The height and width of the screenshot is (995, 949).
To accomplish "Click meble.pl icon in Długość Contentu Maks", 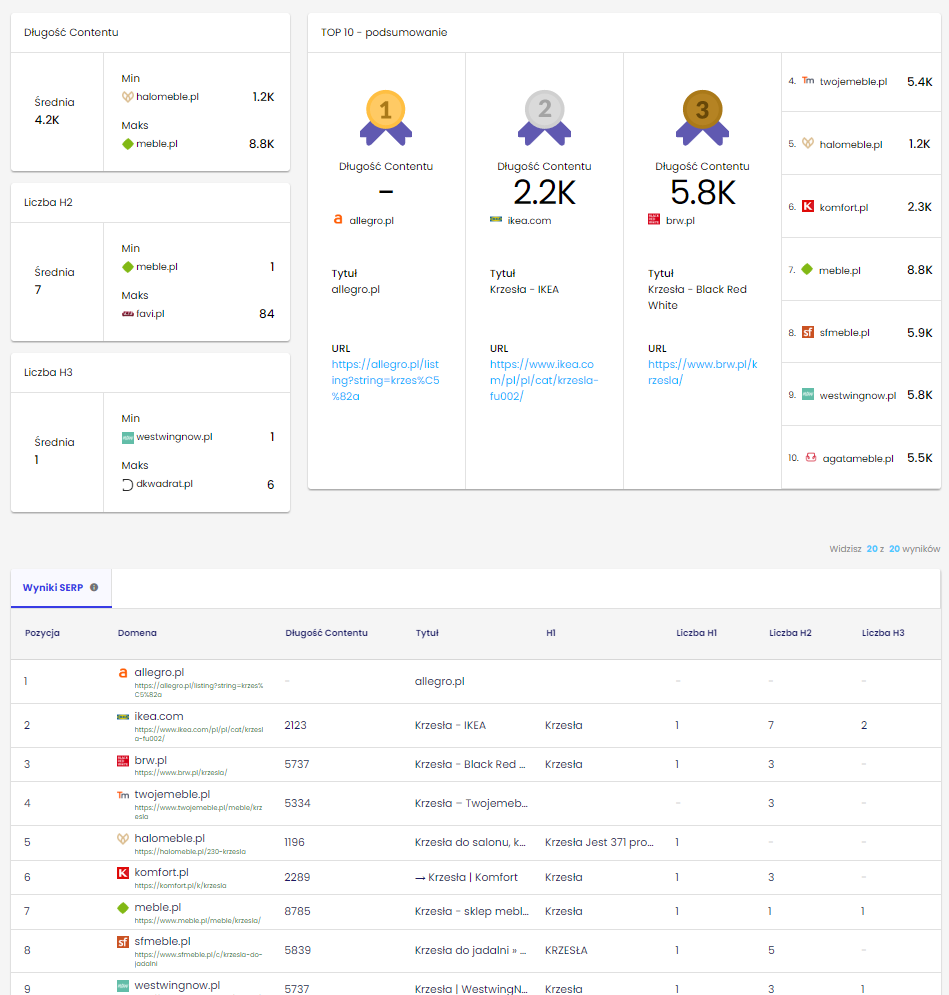I will tap(128, 144).
